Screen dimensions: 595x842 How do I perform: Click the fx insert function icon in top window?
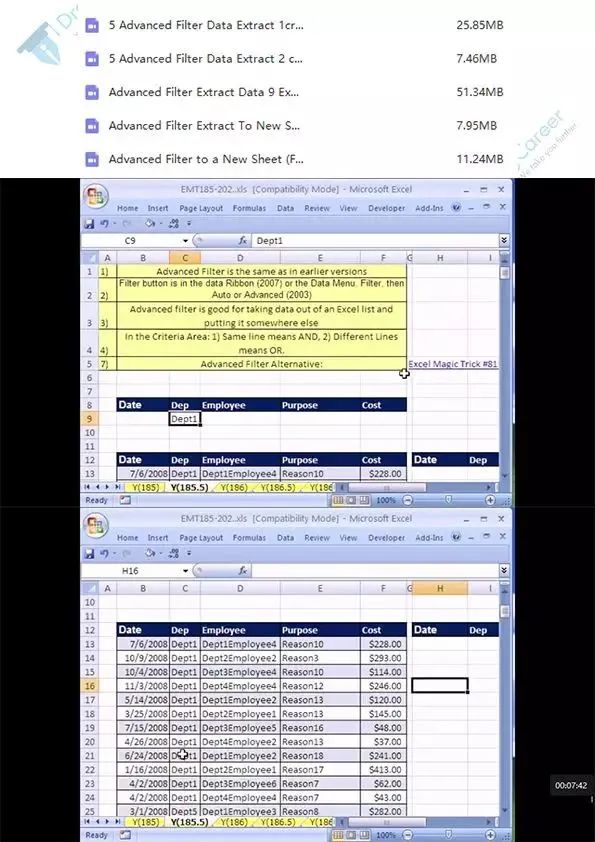tap(243, 241)
